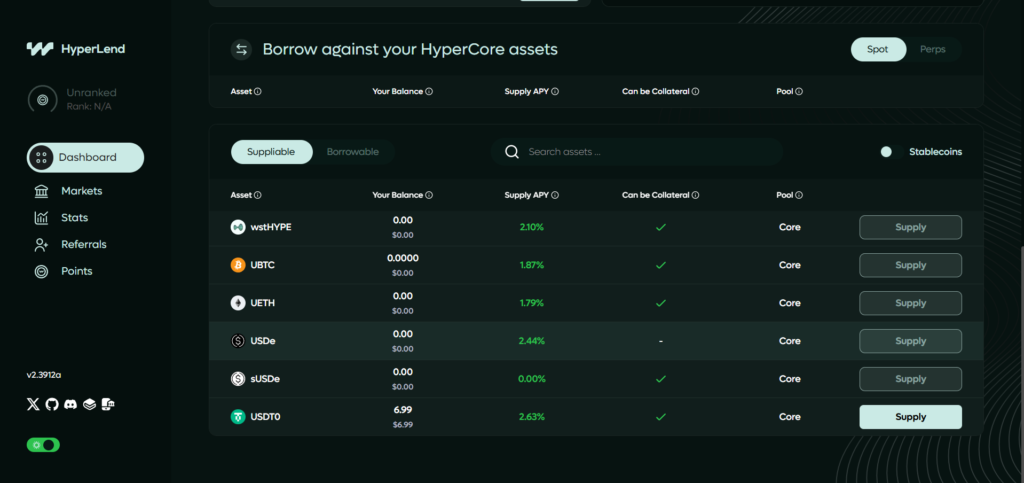Click the sUSDe token icon
The height and width of the screenshot is (483, 1024).
pos(238,379)
